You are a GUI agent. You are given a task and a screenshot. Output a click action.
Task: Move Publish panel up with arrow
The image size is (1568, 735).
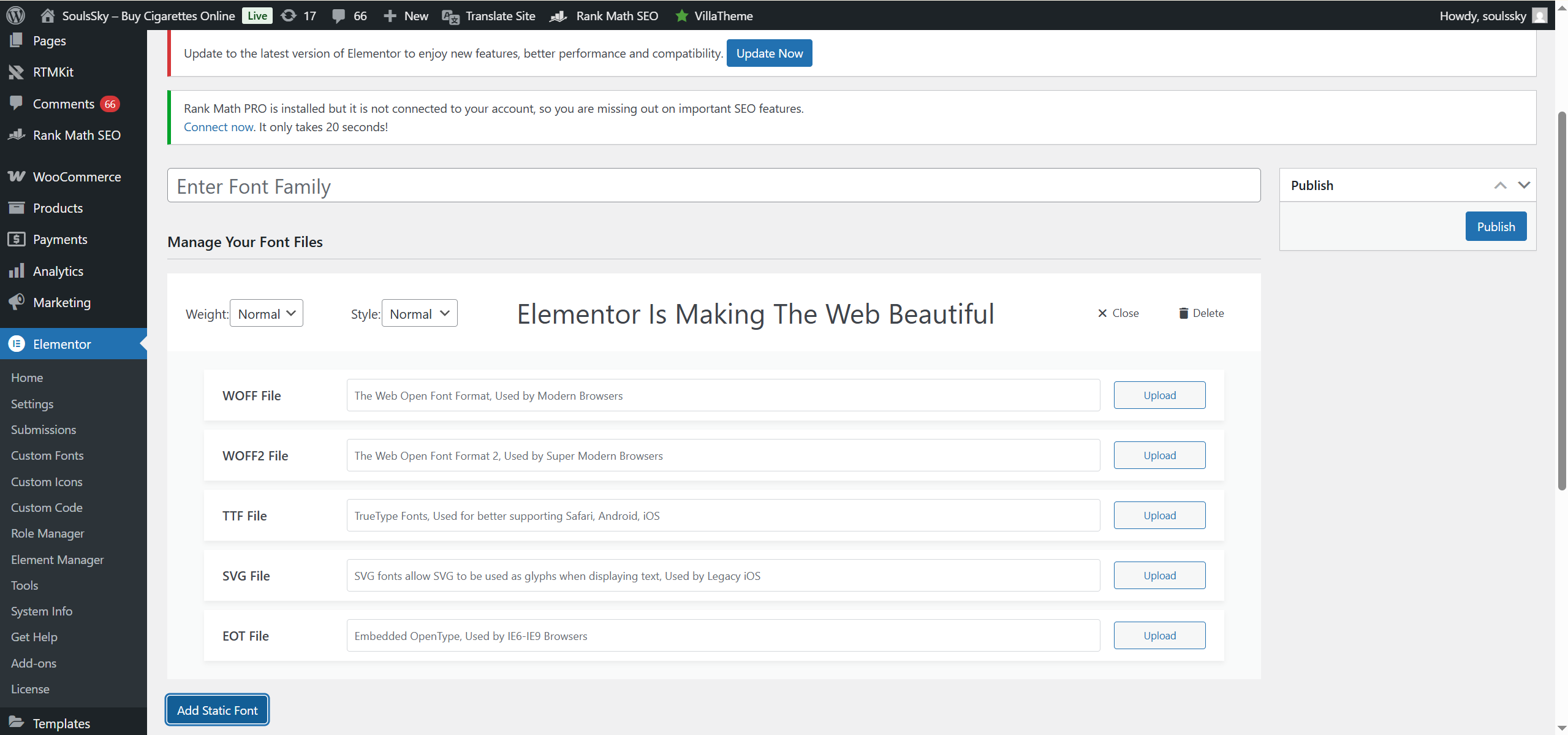point(1500,185)
